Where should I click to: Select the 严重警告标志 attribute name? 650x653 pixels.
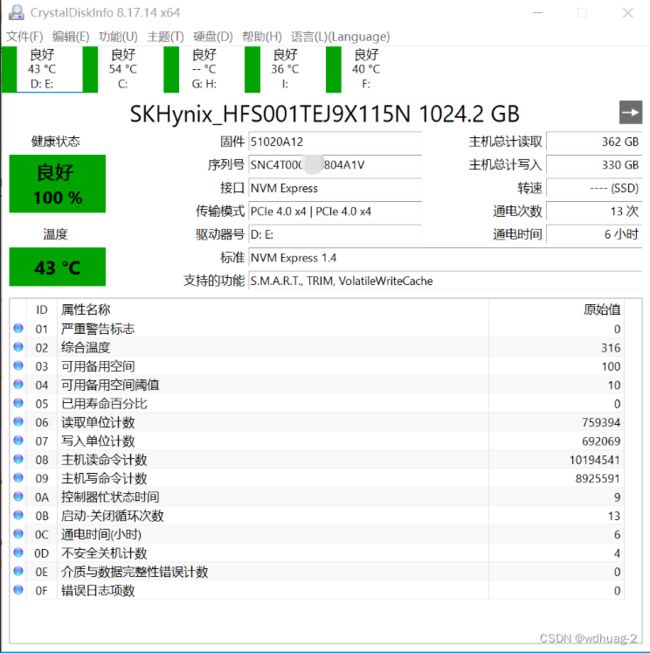click(x=98, y=329)
